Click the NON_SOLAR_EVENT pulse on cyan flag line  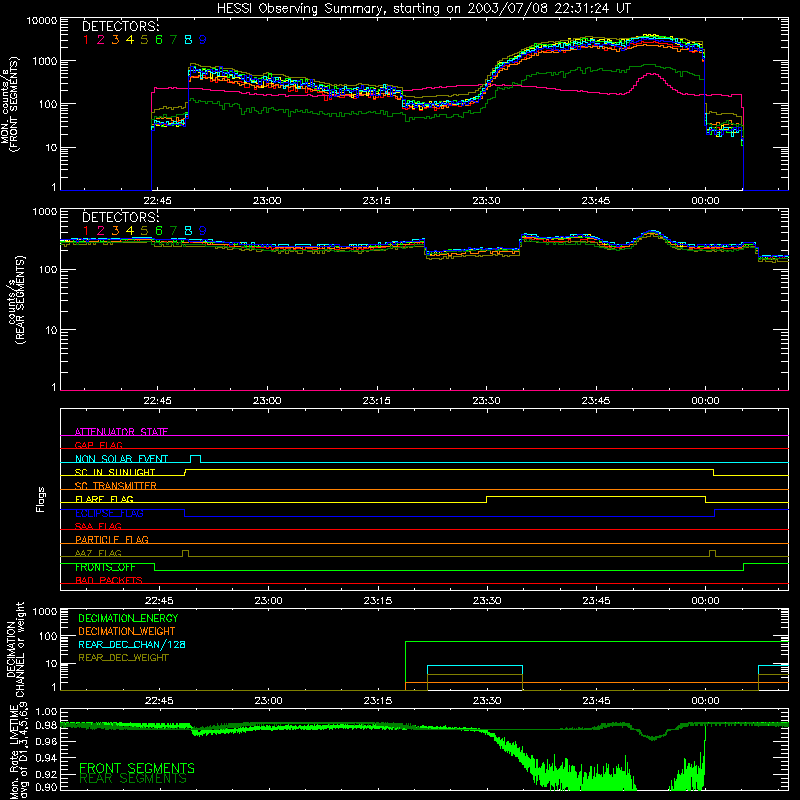(x=195, y=458)
